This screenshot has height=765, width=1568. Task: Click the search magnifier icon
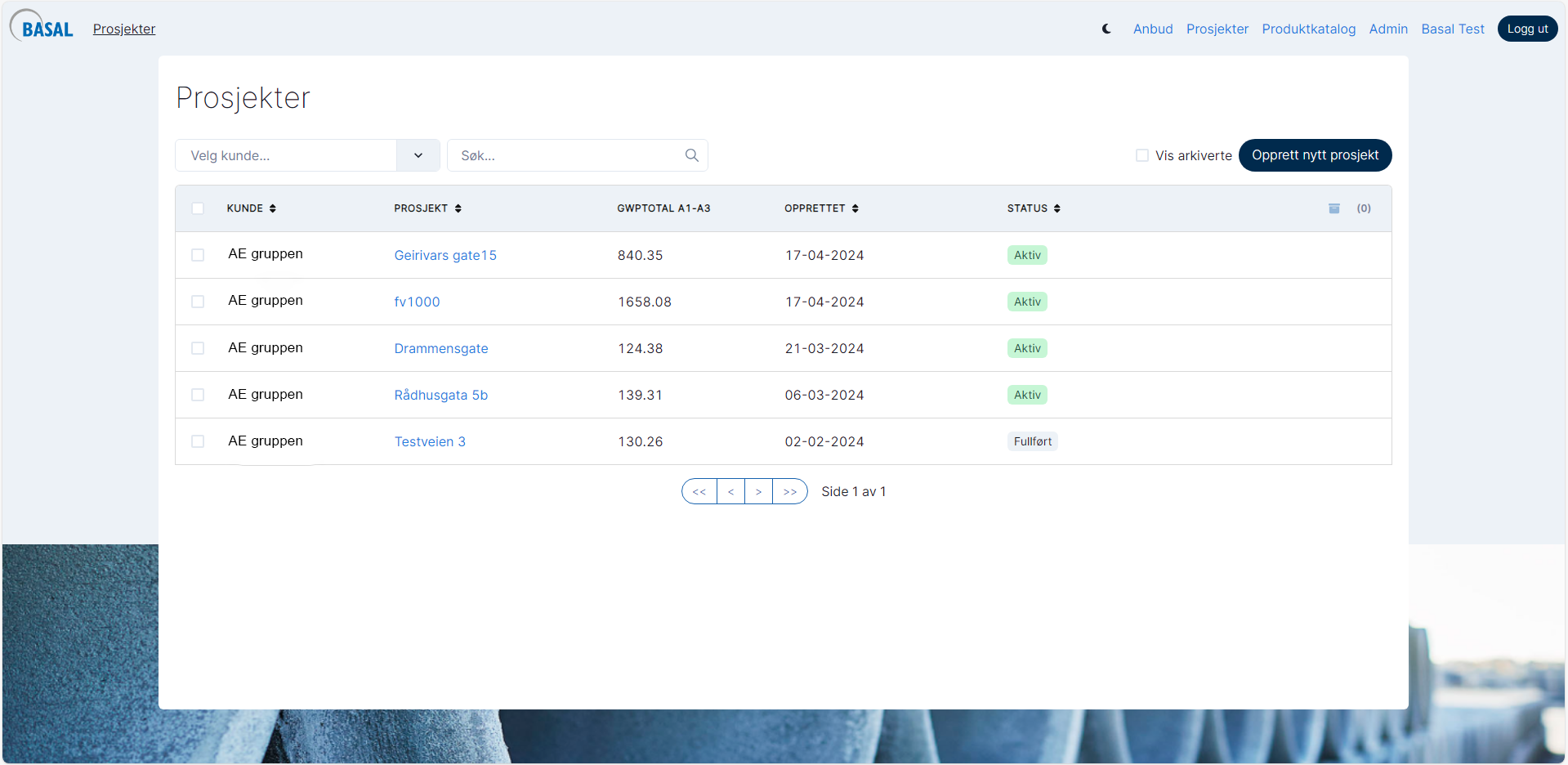point(691,155)
